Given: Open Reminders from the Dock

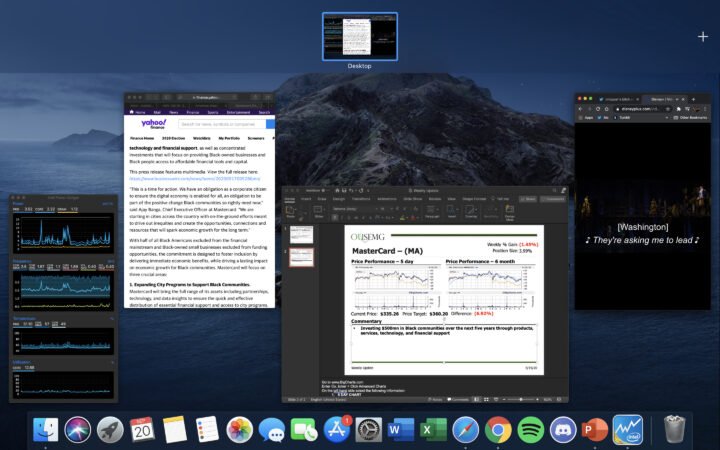Looking at the screenshot, I should pos(207,430).
